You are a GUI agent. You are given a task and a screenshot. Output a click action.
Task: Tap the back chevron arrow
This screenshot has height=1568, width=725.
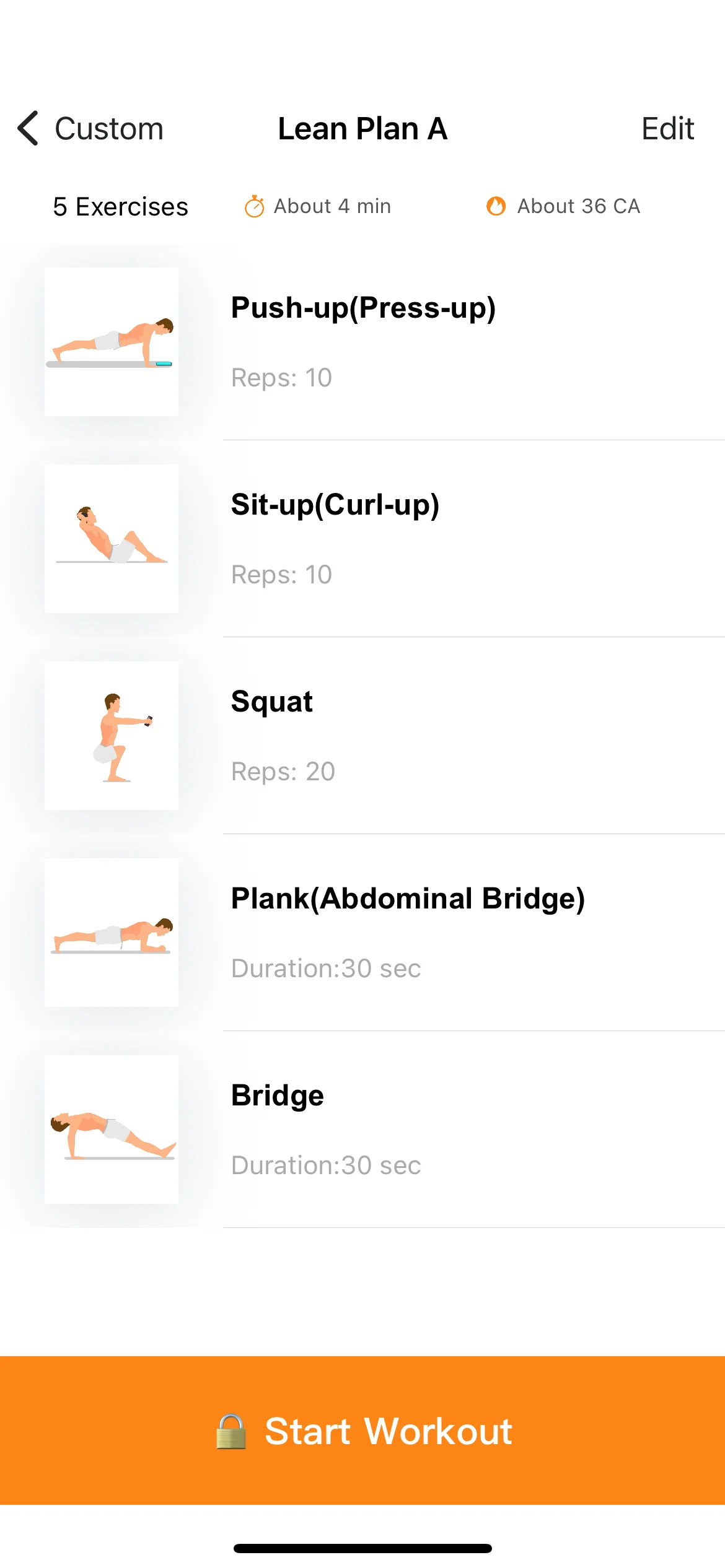click(x=28, y=128)
